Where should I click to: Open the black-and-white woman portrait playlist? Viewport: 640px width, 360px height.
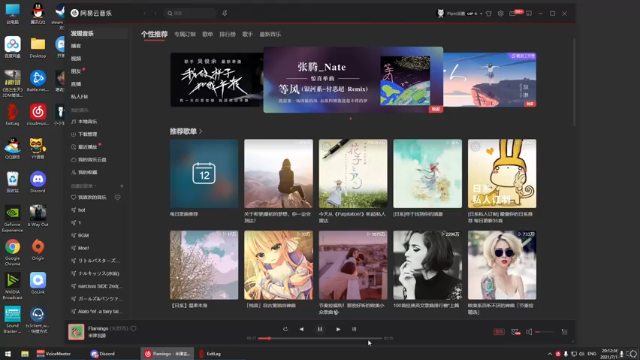[427, 265]
